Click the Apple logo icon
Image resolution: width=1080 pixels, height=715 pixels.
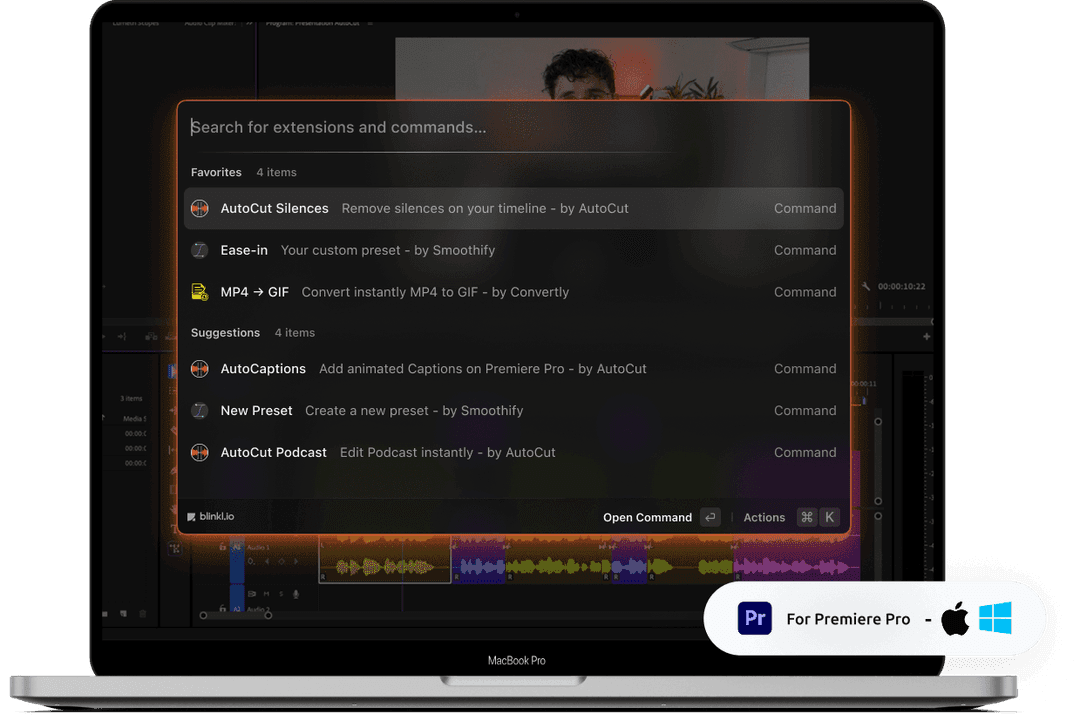coord(955,619)
